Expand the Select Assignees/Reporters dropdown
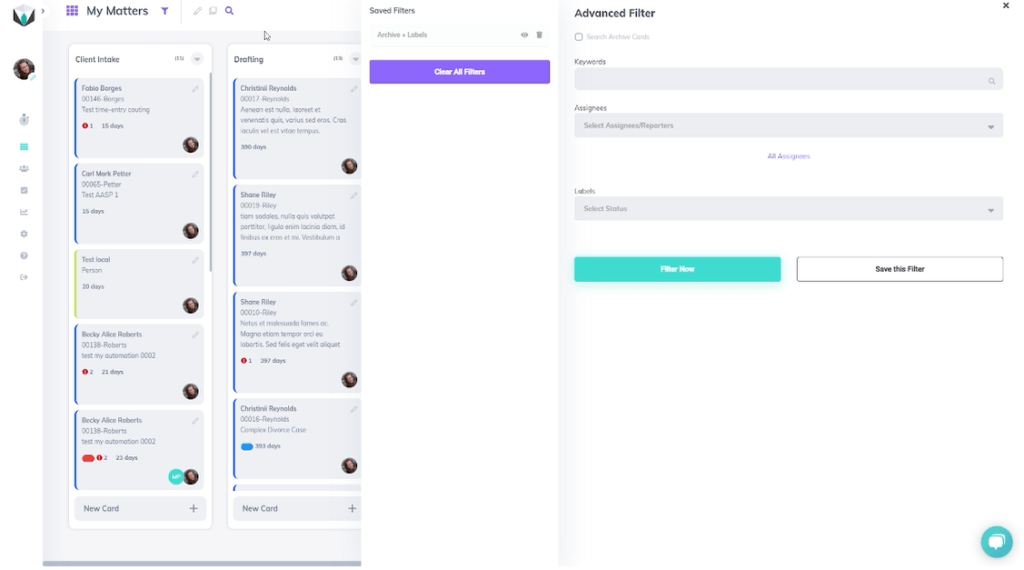 click(x=788, y=125)
